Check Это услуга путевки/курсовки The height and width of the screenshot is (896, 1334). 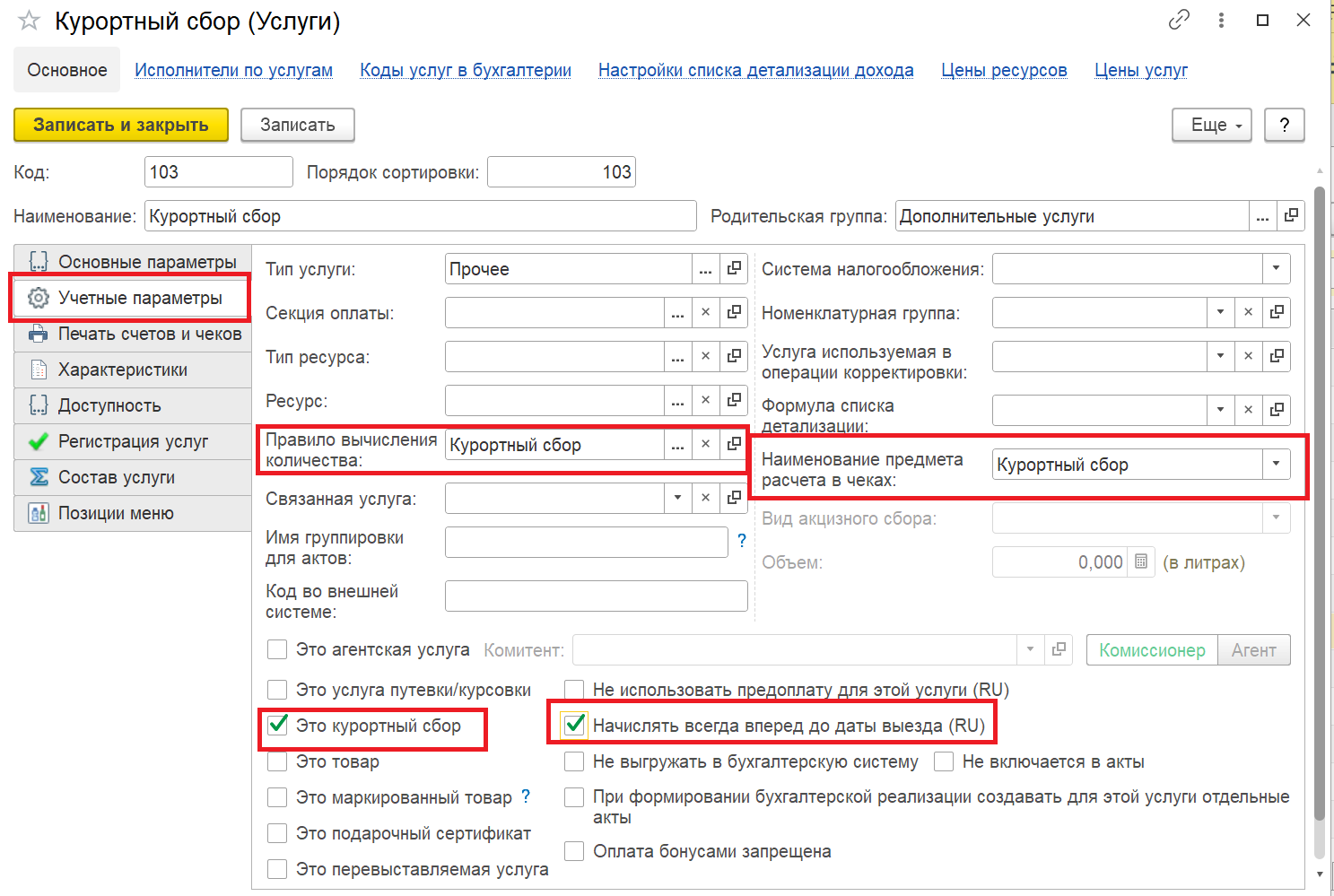[278, 690]
